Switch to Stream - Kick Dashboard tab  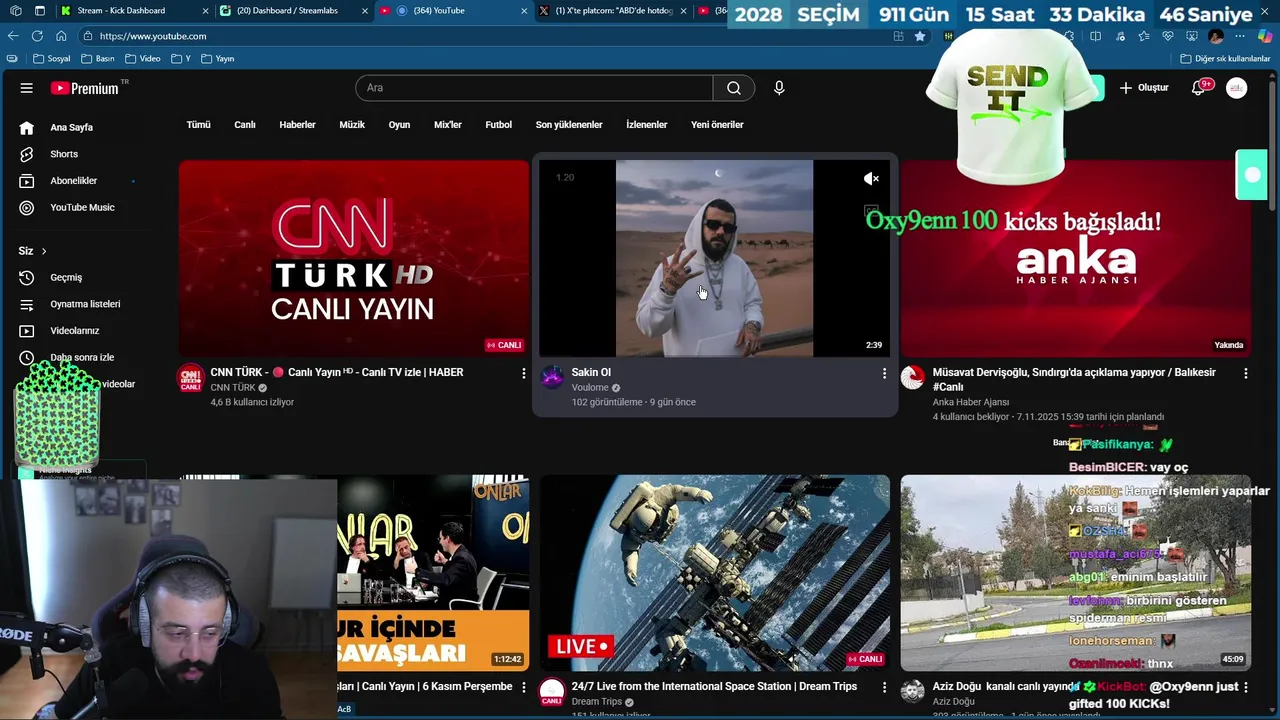(x=133, y=11)
